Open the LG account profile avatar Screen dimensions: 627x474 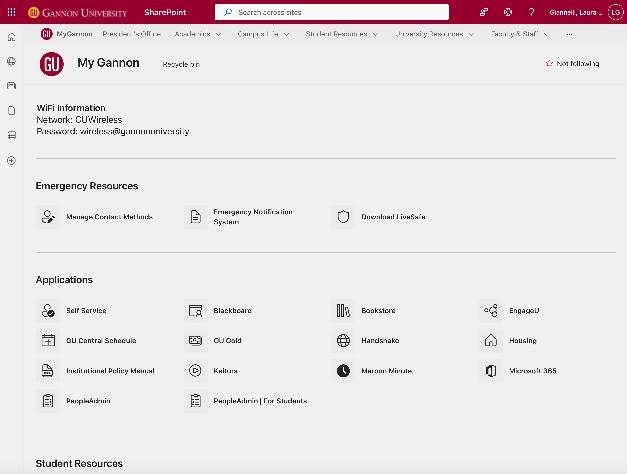point(615,12)
